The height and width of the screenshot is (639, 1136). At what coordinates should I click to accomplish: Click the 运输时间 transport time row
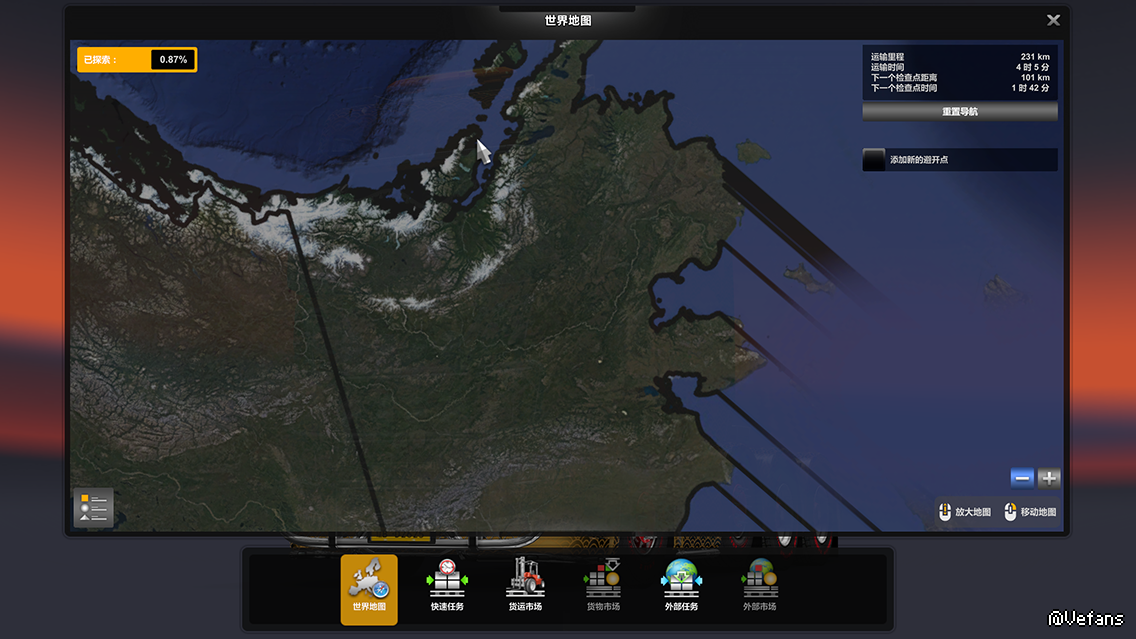[x=960, y=67]
